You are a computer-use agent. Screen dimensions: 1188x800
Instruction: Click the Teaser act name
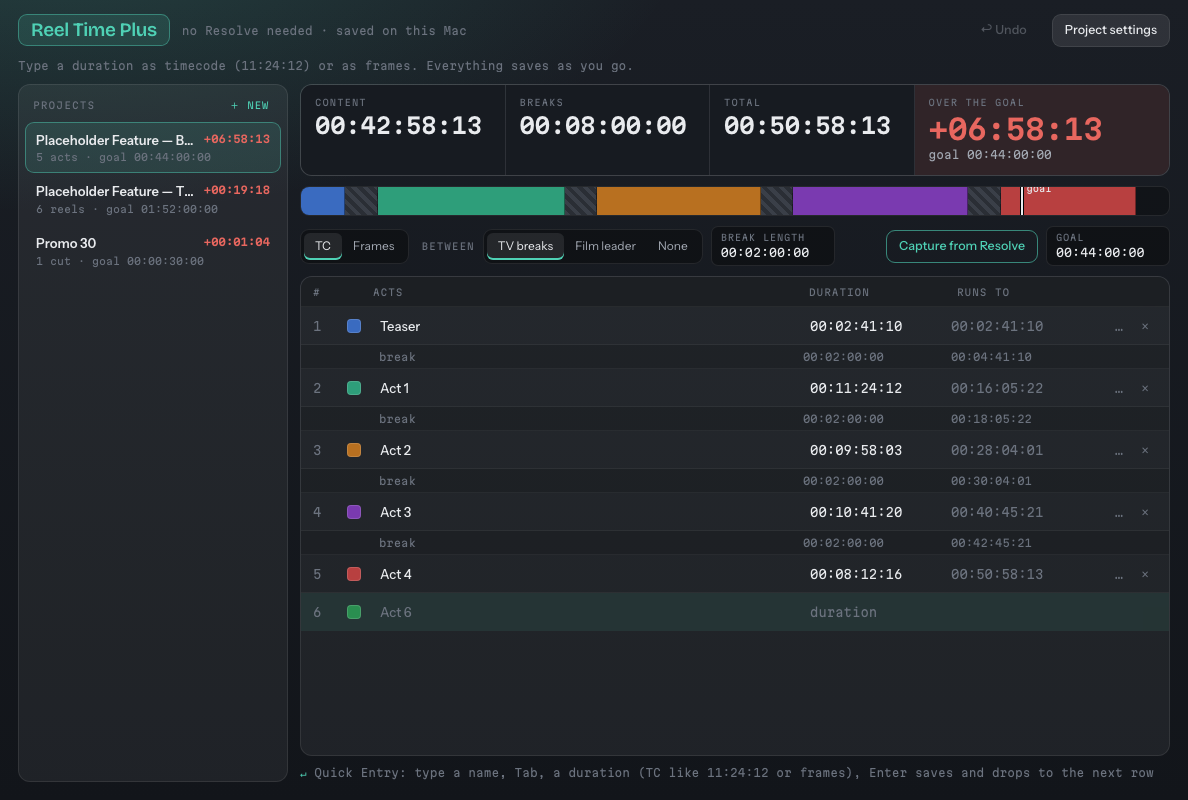point(400,327)
